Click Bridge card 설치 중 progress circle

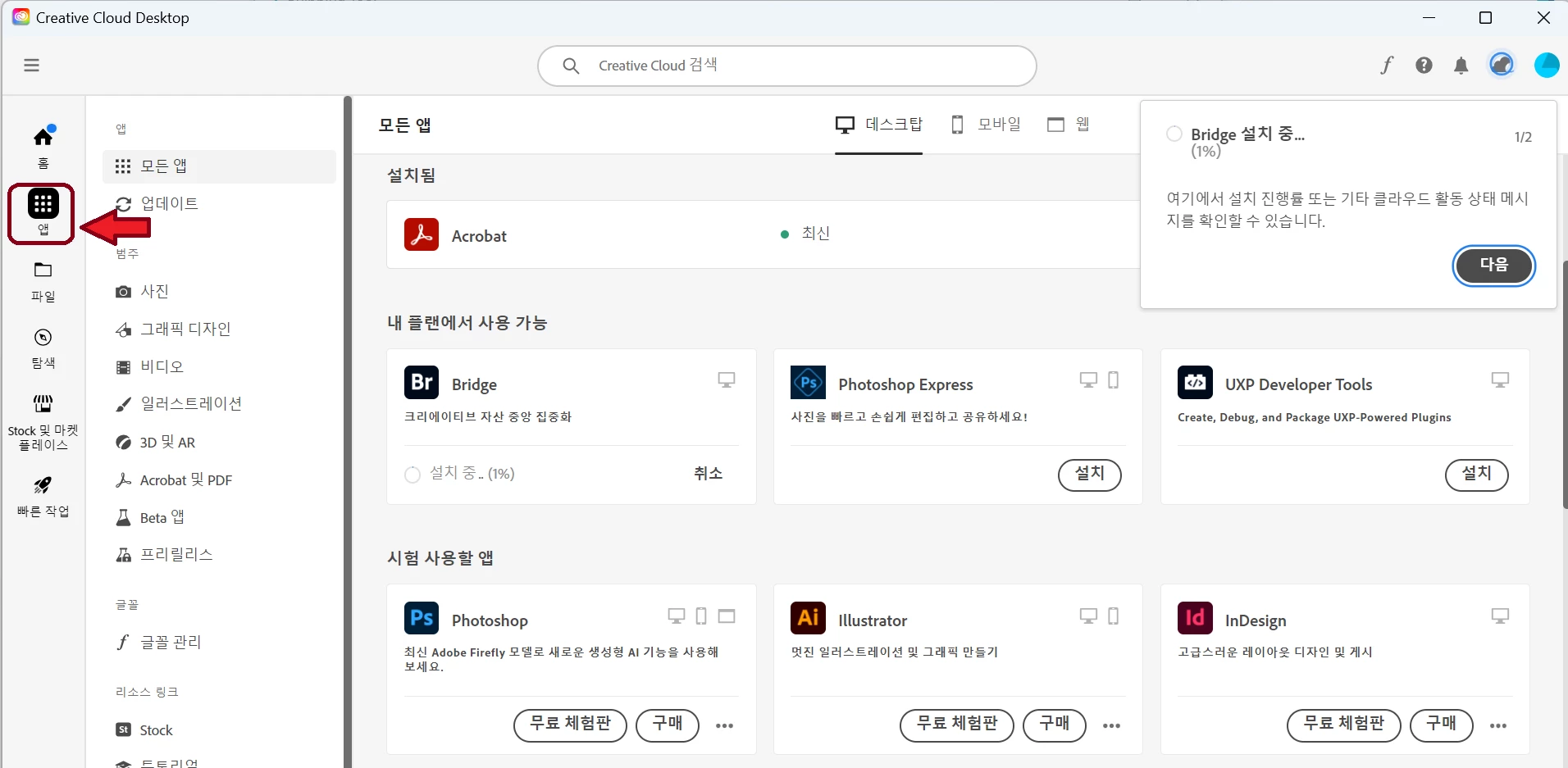[413, 475]
